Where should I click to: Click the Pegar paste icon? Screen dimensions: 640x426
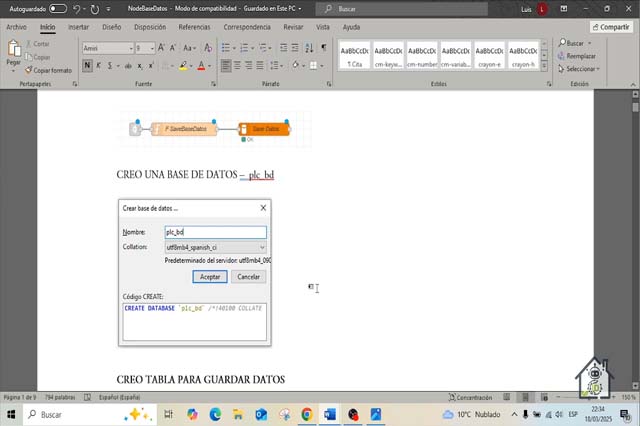(x=13, y=50)
